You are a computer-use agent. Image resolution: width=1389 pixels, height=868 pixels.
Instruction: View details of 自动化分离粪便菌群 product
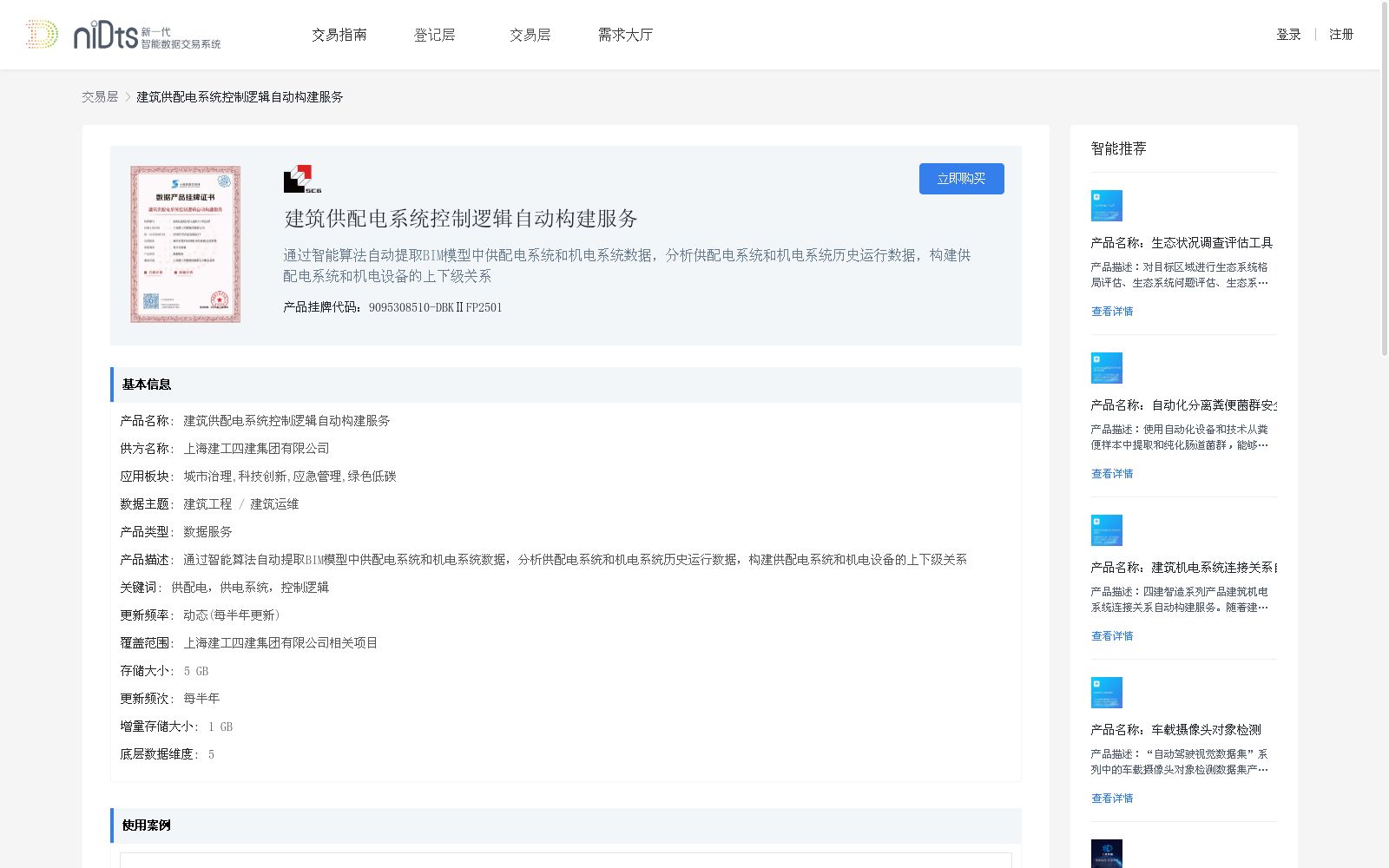(1112, 474)
